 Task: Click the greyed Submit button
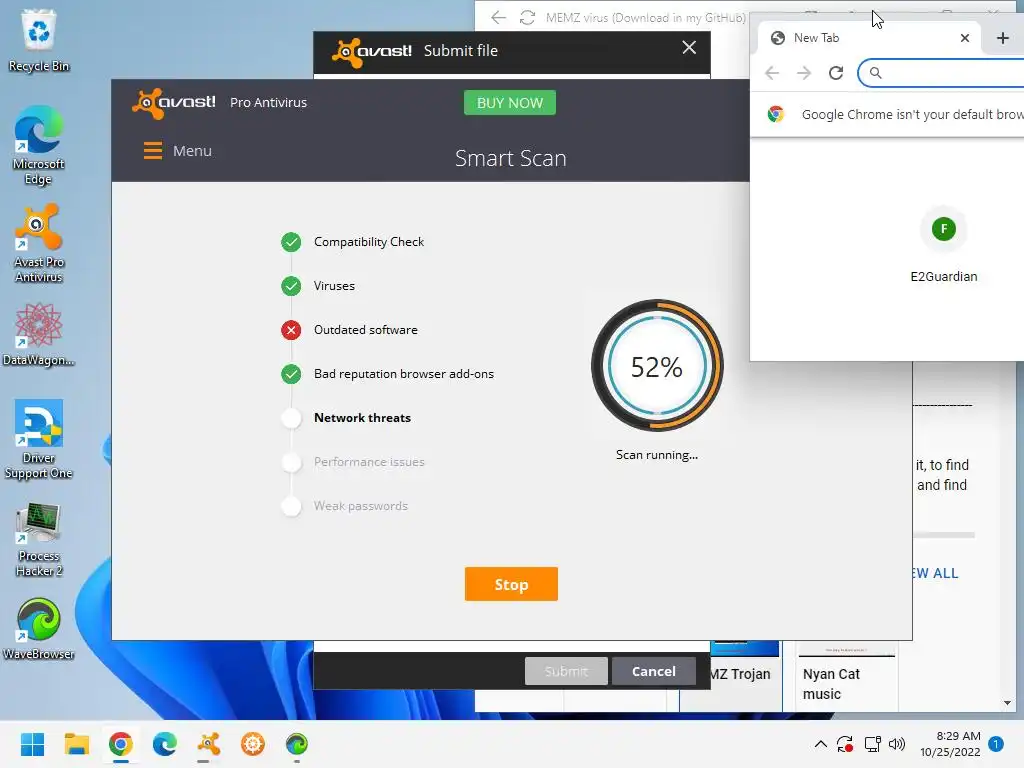click(x=566, y=671)
